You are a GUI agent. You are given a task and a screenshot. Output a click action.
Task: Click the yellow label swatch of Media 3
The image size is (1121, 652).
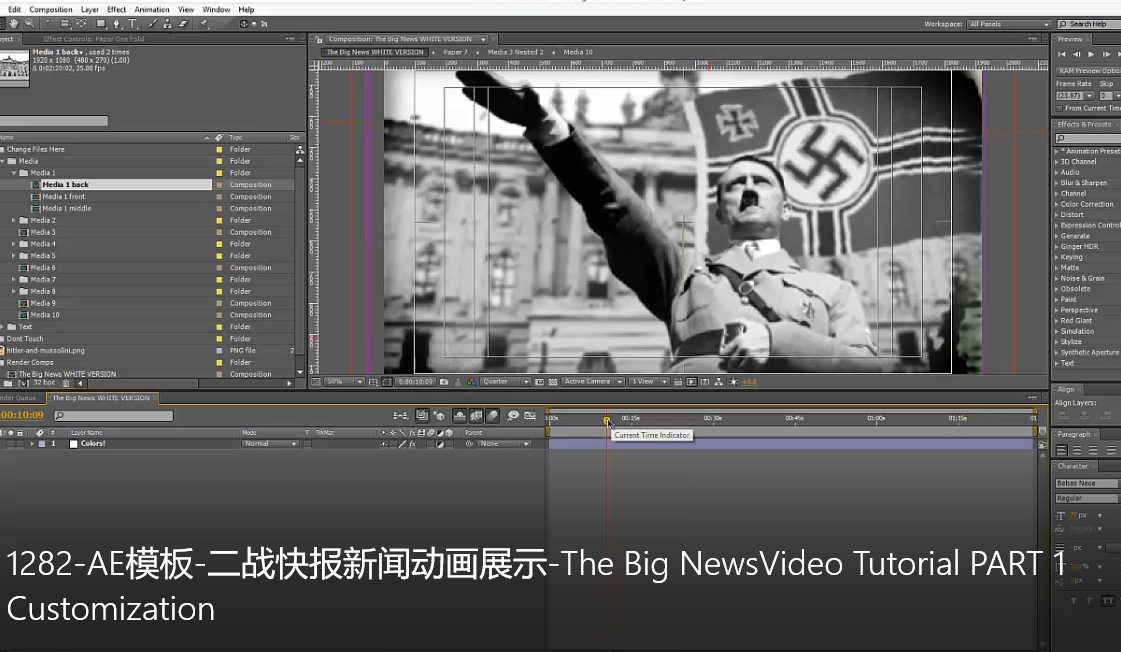(219, 232)
